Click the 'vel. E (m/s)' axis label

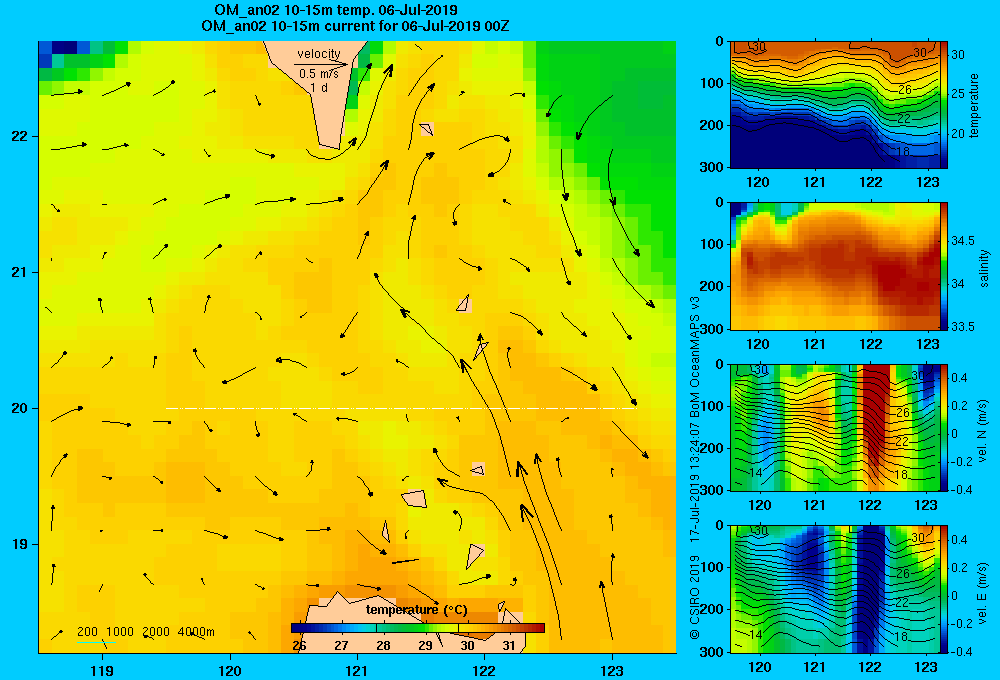(982, 592)
